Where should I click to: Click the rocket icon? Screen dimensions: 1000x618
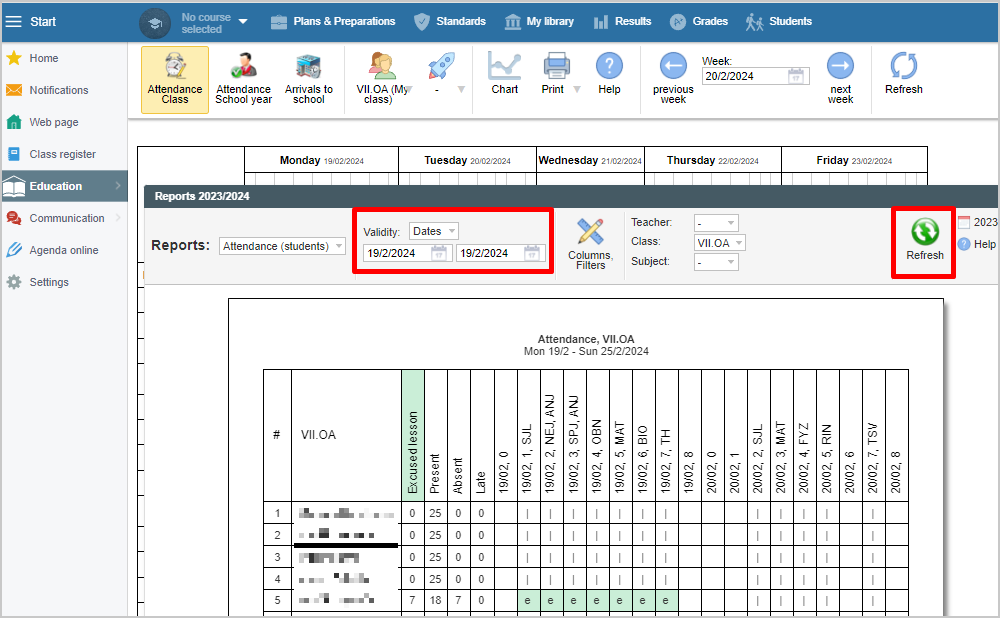(441, 67)
